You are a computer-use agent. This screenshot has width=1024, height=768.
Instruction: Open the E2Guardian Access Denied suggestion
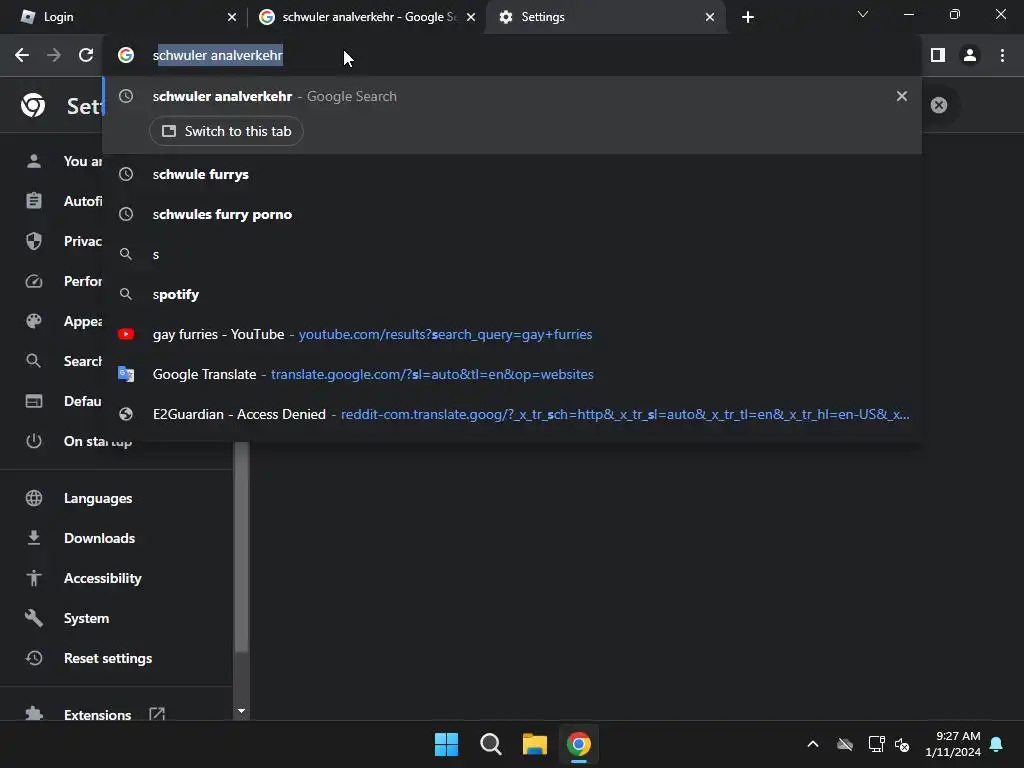[x=512, y=414]
